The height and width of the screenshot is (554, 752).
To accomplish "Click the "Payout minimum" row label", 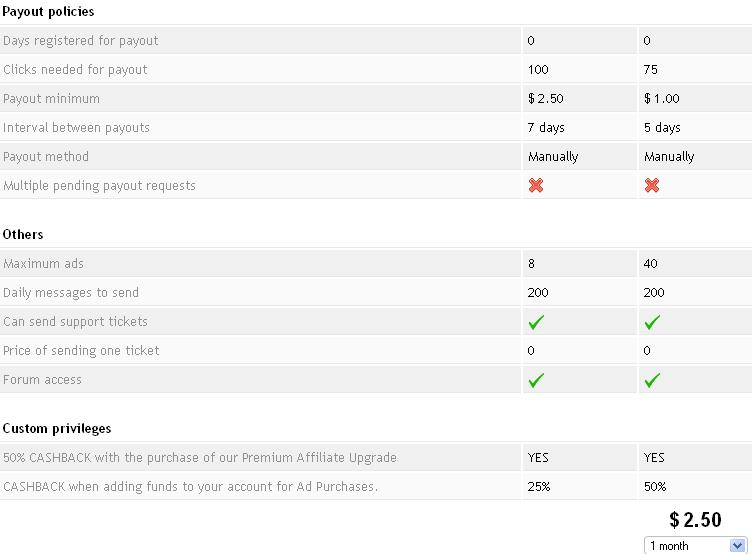I will coord(52,99).
